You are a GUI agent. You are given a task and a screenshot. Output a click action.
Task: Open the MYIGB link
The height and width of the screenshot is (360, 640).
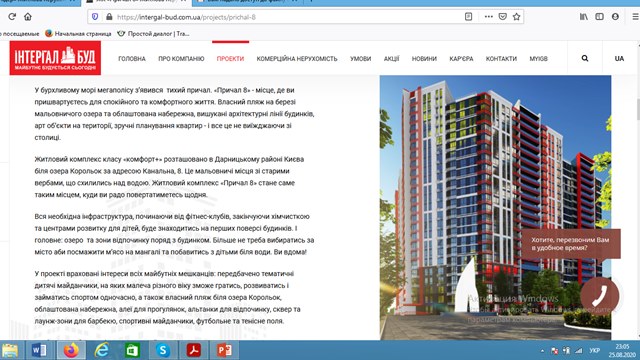coord(538,59)
